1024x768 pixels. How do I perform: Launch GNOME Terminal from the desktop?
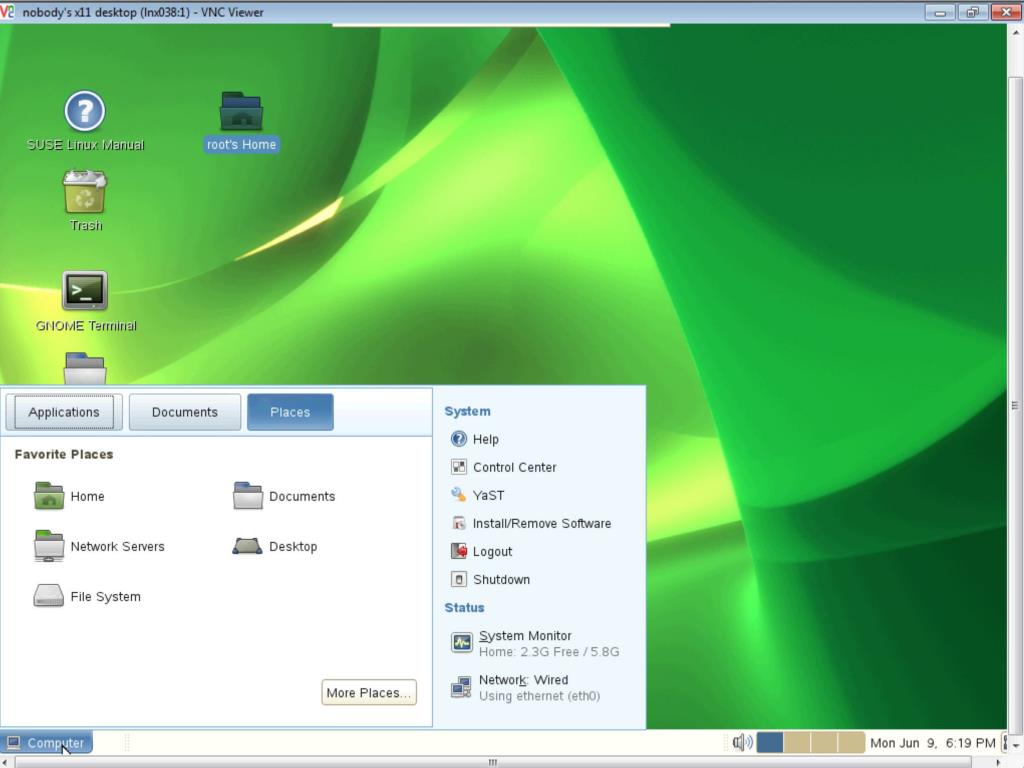click(86, 301)
